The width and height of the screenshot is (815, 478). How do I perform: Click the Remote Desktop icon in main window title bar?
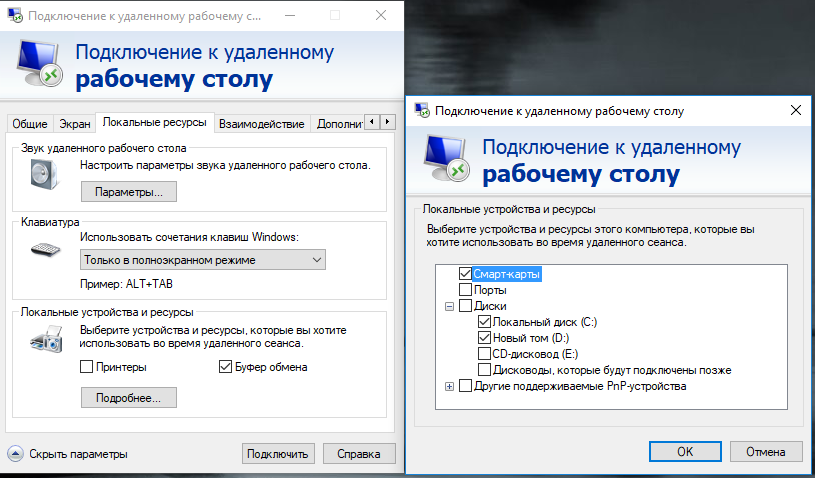pos(15,15)
